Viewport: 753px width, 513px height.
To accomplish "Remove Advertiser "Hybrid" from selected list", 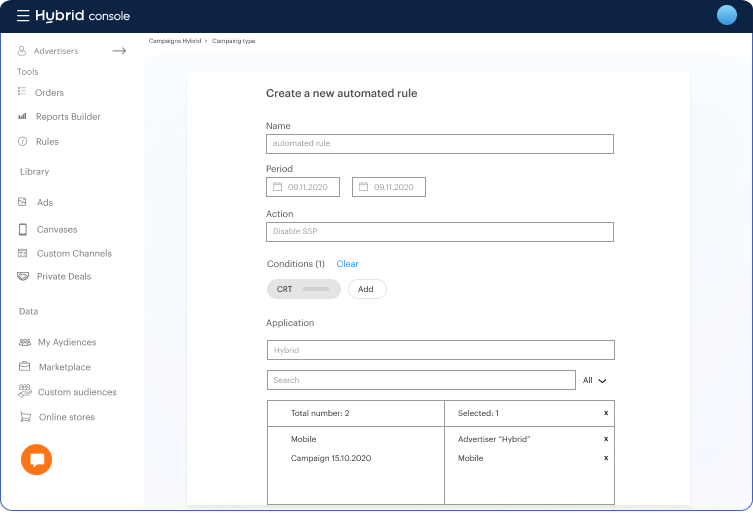I will coord(606,439).
